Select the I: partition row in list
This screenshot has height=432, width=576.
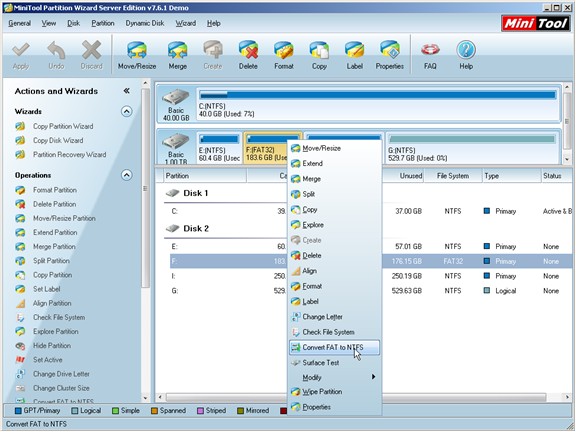[x=370, y=276]
